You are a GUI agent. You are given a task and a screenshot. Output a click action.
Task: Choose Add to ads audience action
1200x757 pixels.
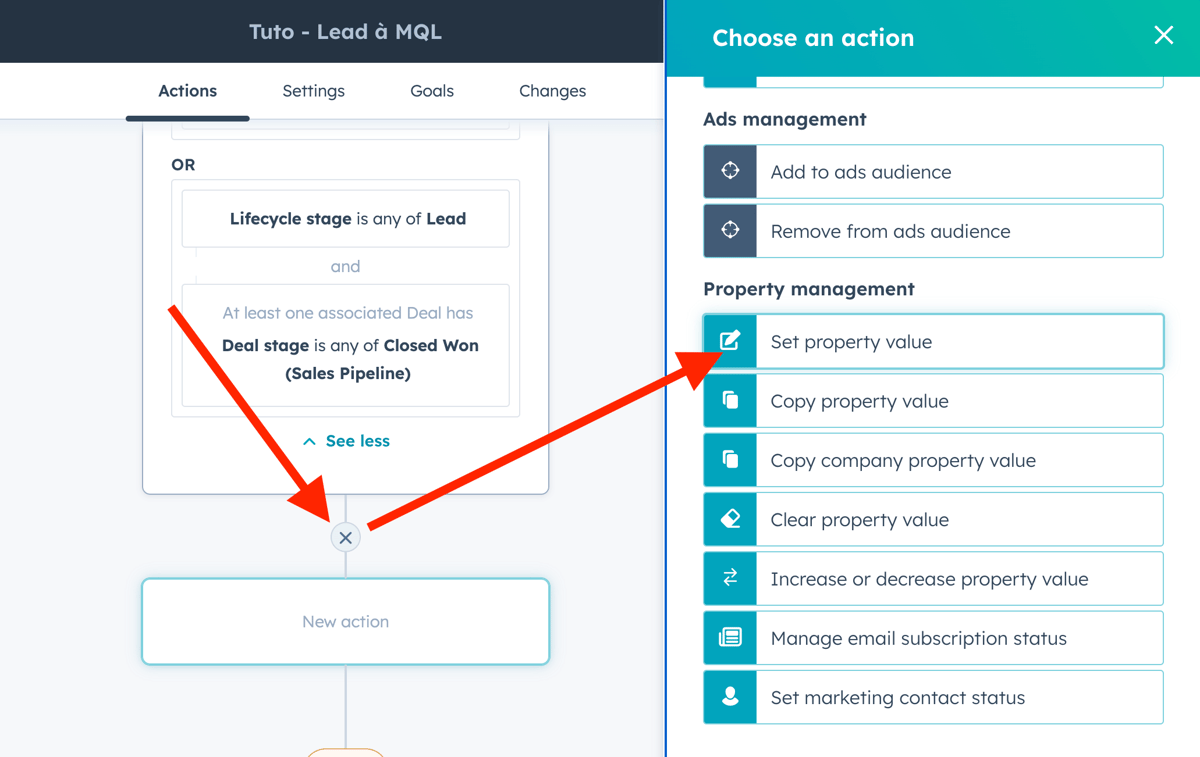[933, 171]
